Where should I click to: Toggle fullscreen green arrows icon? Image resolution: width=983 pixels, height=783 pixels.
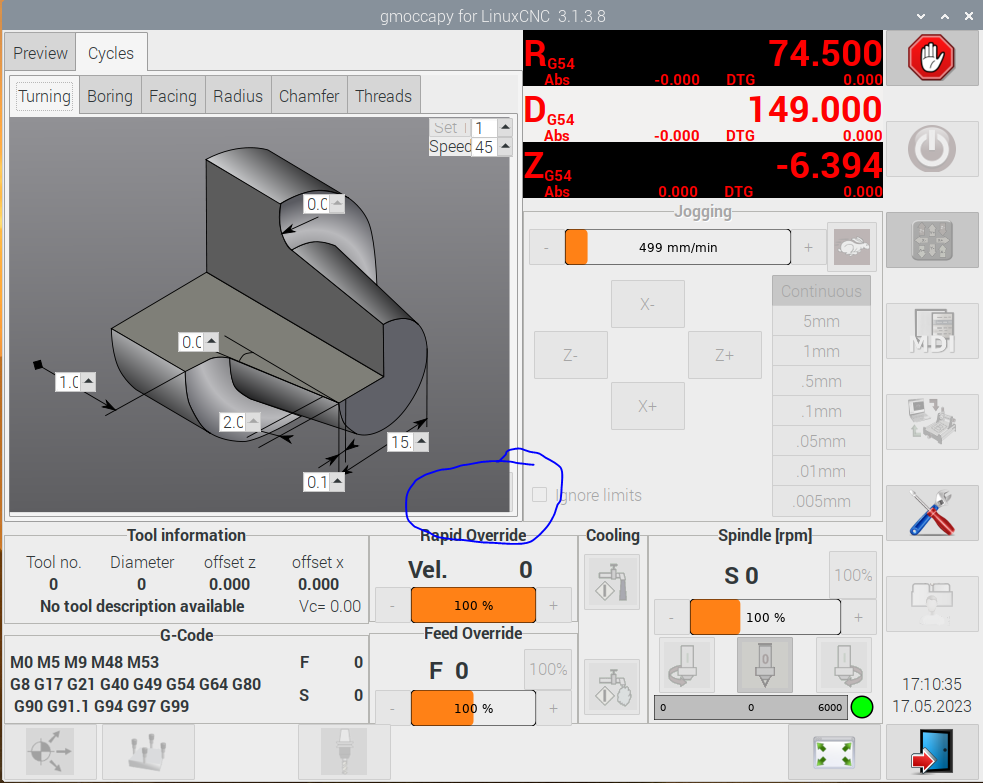pyautogui.click(x=834, y=752)
